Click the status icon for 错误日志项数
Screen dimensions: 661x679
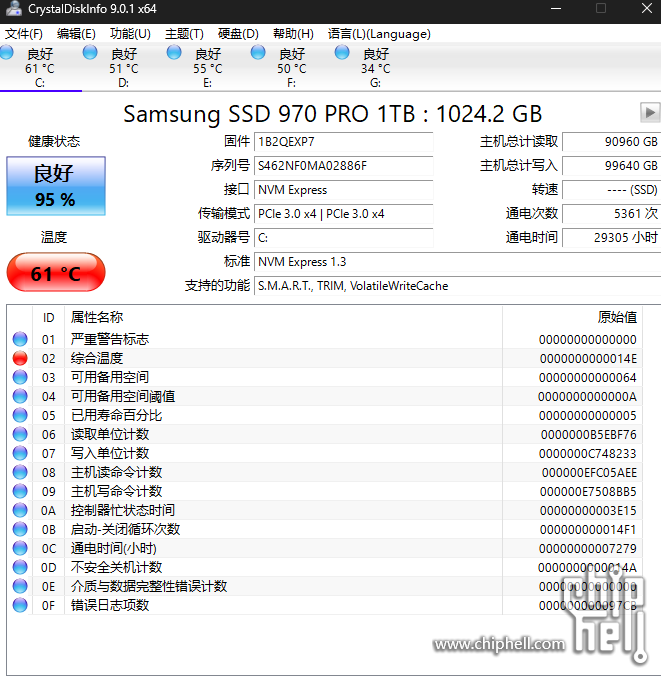[x=20, y=605]
